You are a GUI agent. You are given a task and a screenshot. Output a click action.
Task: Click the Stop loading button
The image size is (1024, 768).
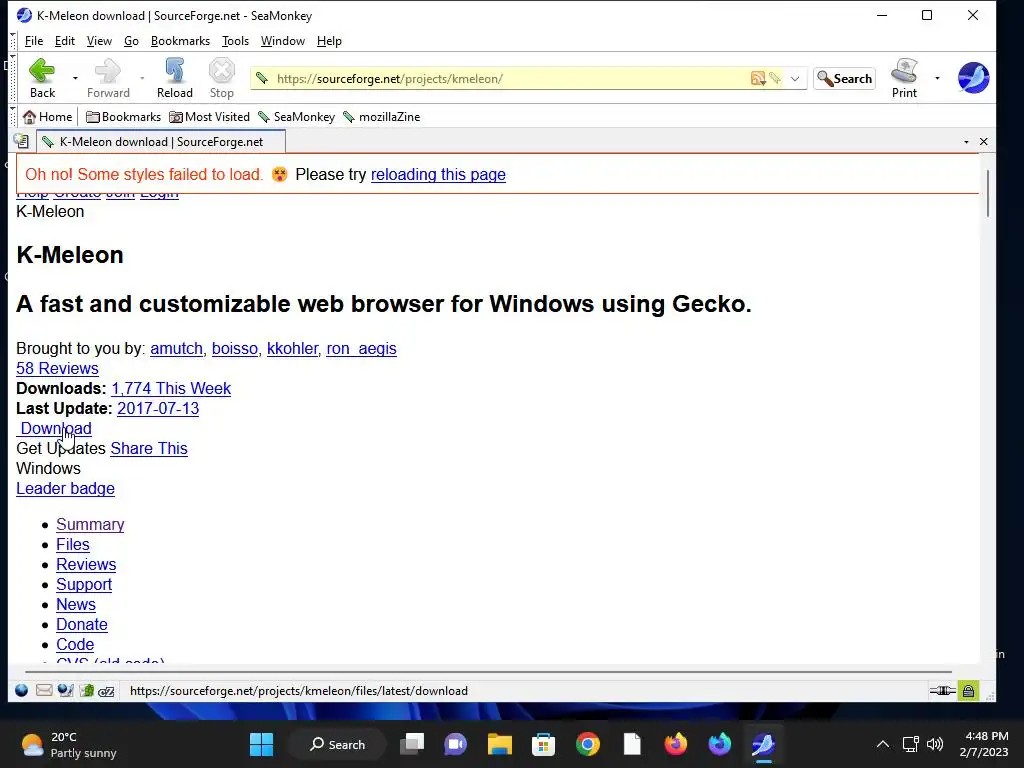click(x=221, y=78)
